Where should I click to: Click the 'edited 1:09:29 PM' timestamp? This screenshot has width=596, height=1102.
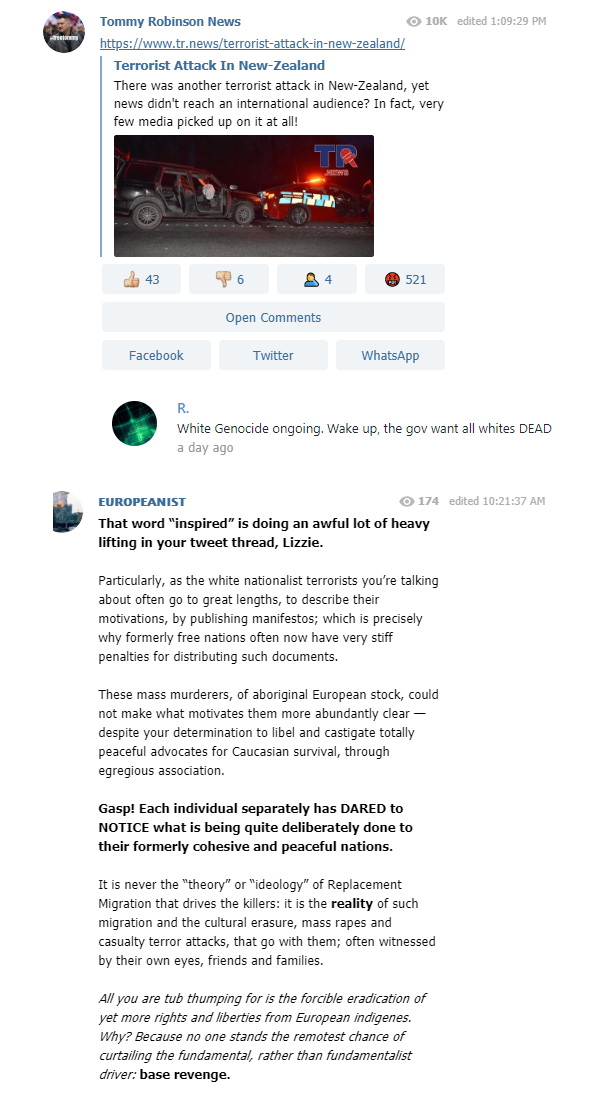501,21
